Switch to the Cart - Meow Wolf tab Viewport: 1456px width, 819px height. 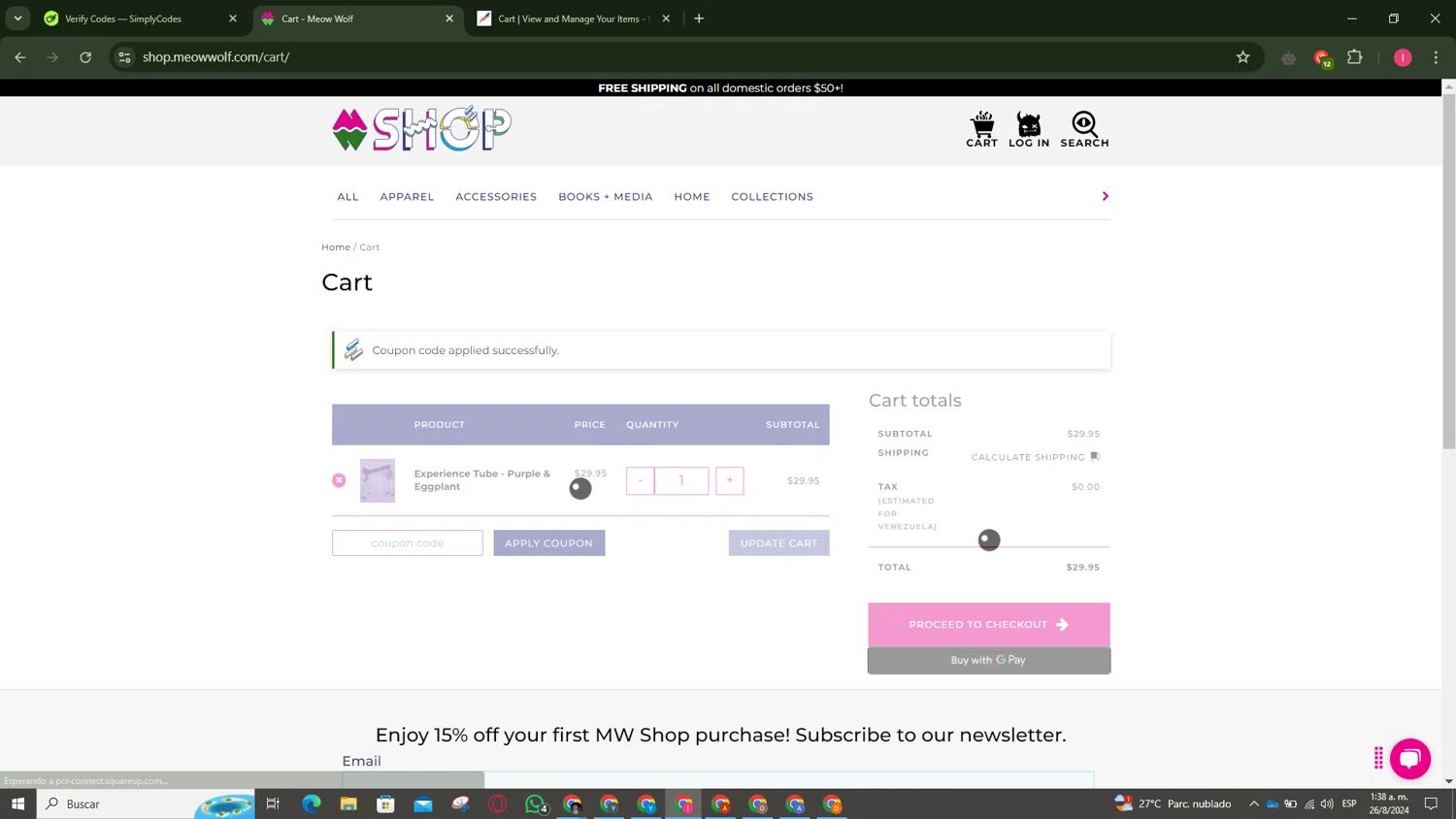pyautogui.click(x=357, y=18)
